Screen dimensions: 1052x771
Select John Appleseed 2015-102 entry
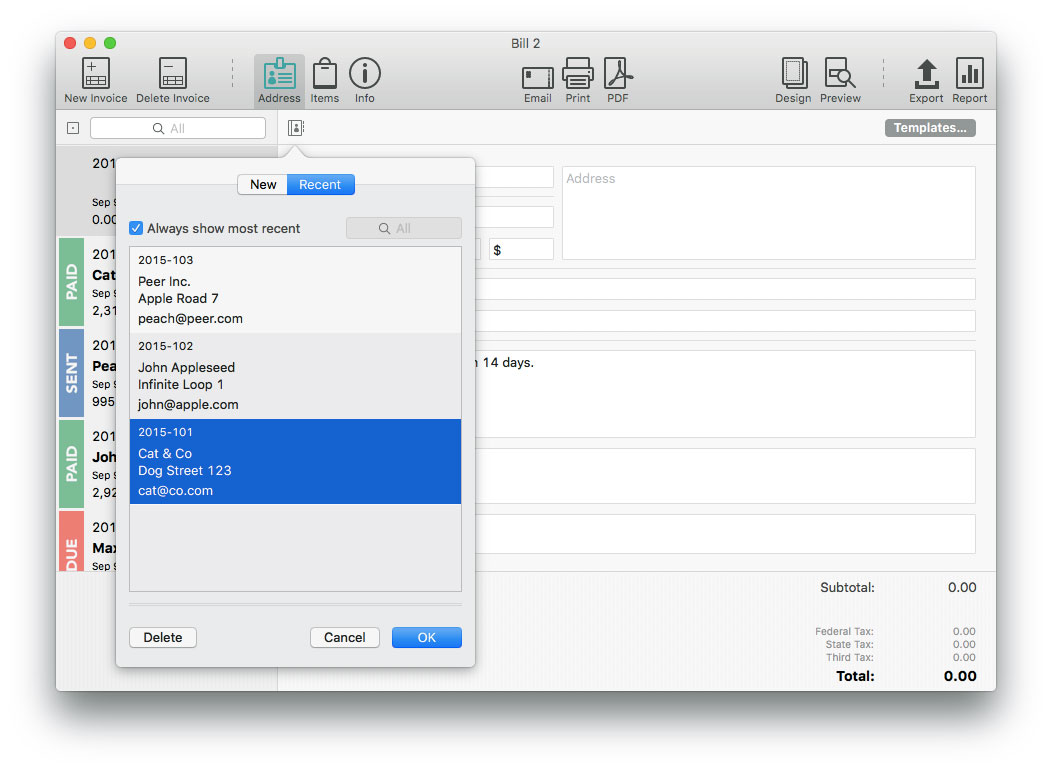pyautogui.click(x=295, y=376)
